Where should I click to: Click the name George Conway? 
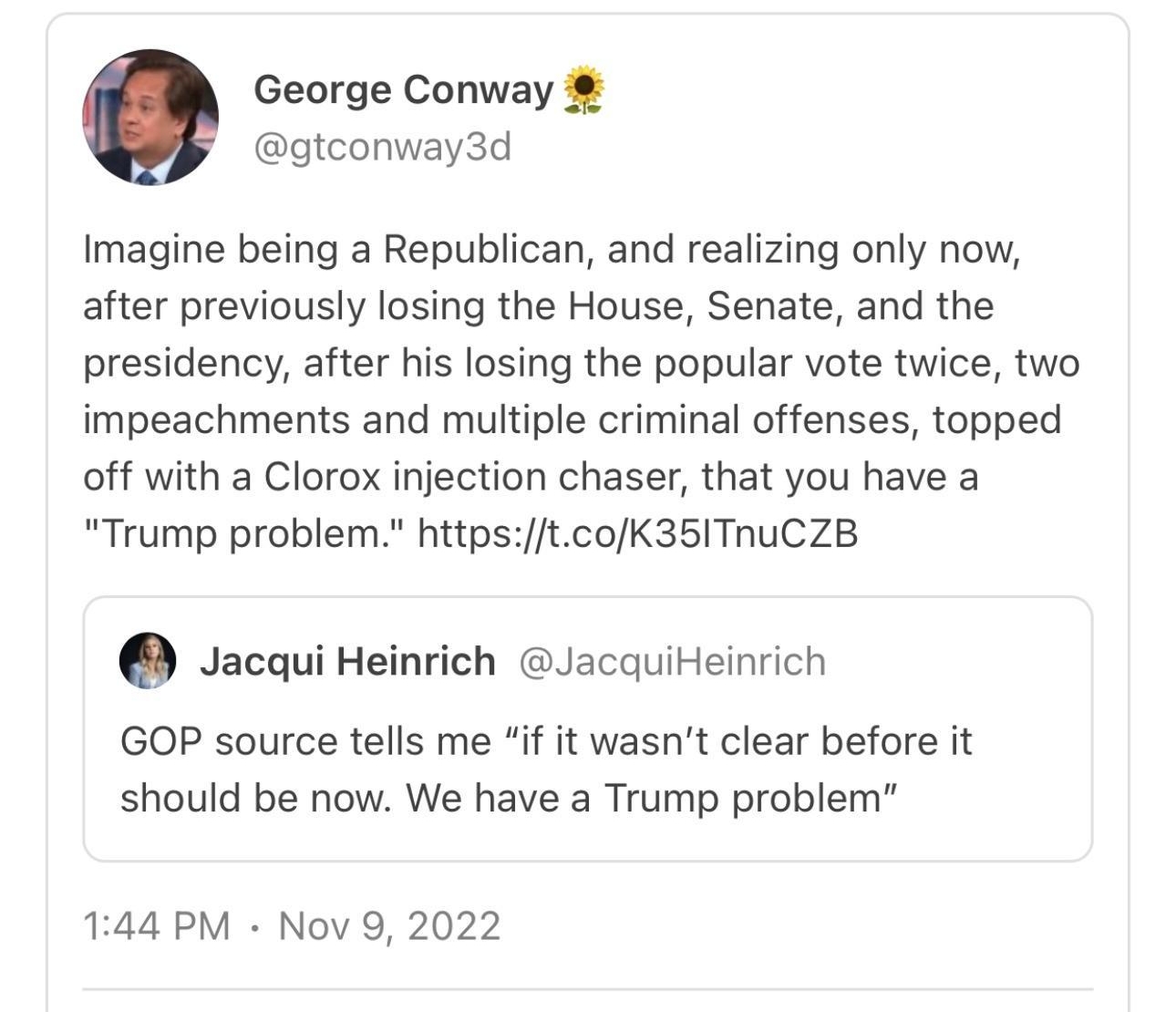405,88
